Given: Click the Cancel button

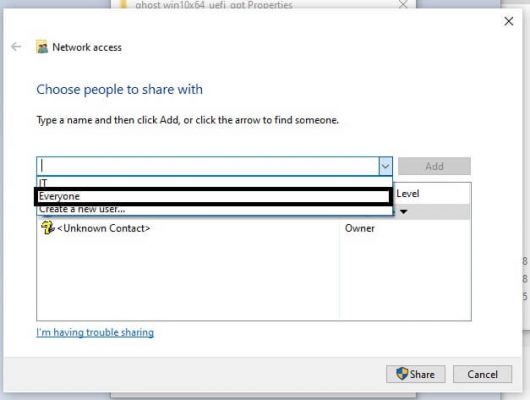Looking at the screenshot, I should tap(482, 374).
